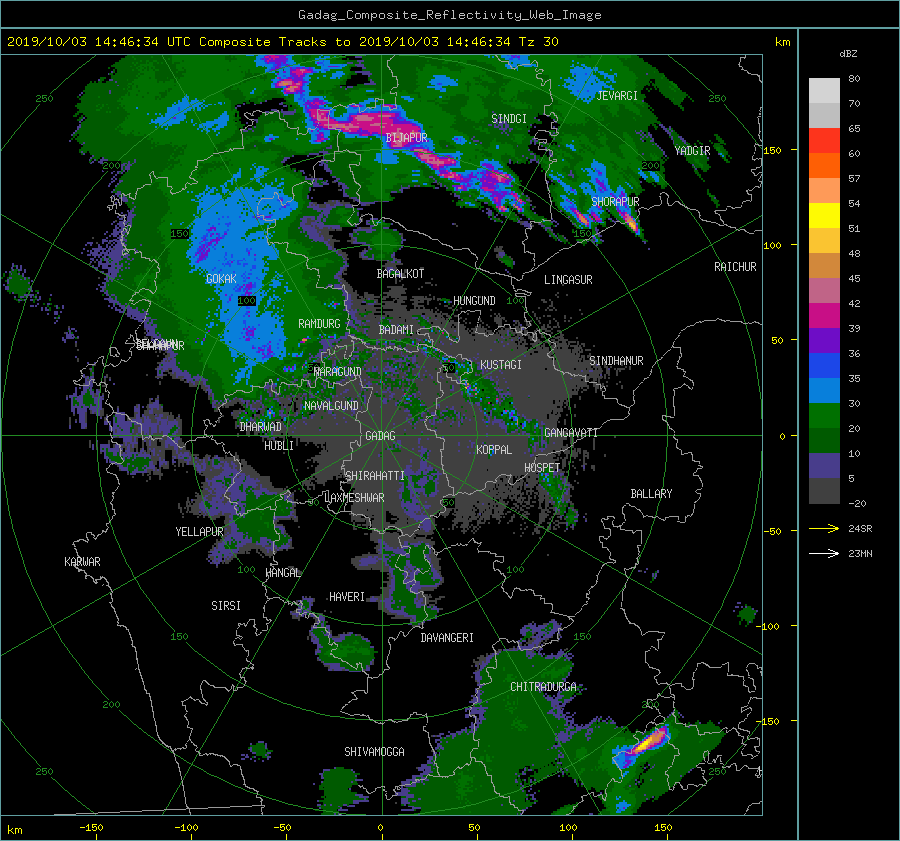Viewport: 900px width, 841px height.
Task: Click the JEVARGI city label
Action: point(617,96)
